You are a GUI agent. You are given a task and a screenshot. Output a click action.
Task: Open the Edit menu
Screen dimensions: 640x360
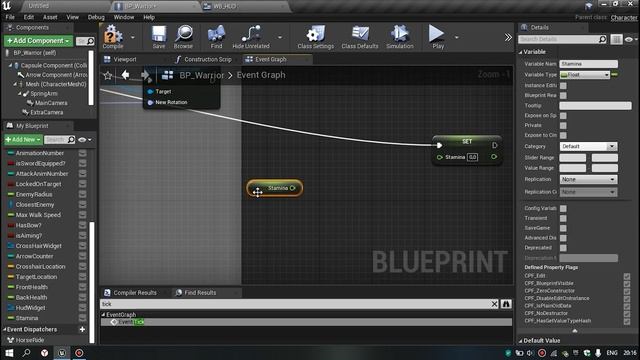(29, 17)
